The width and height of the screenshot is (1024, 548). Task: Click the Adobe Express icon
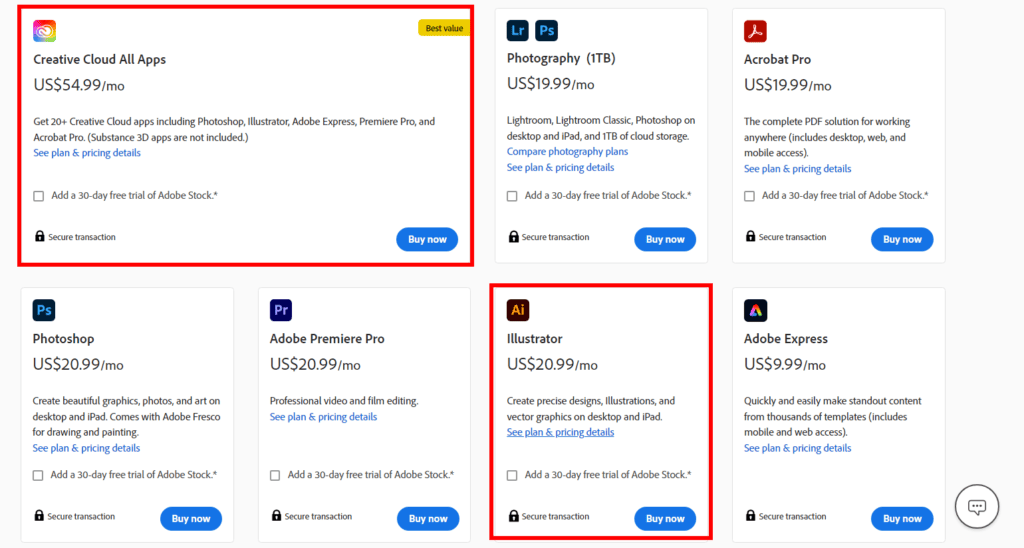[755, 310]
